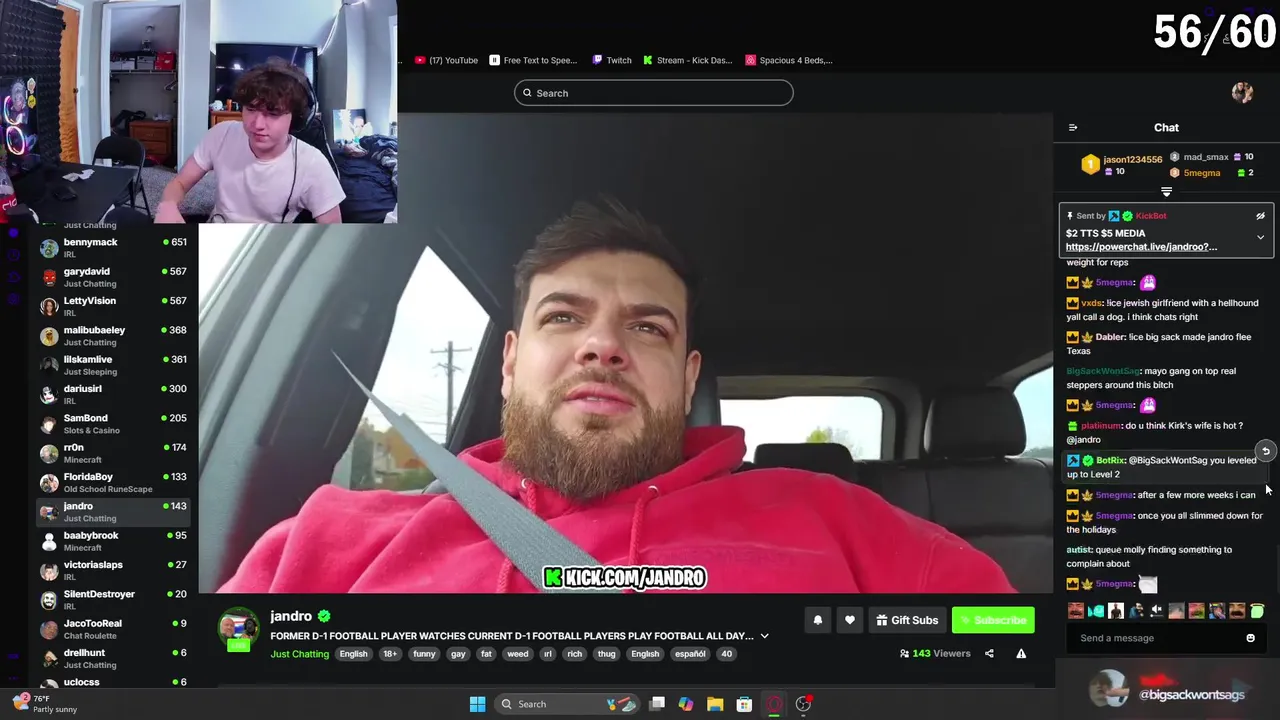Open the garydavid channel in the sidebar
Viewport: 1280px width, 720px height.
point(113,277)
